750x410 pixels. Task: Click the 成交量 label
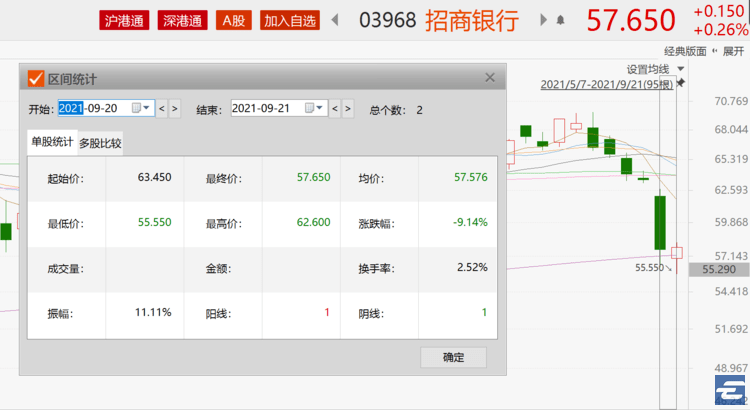point(66,269)
